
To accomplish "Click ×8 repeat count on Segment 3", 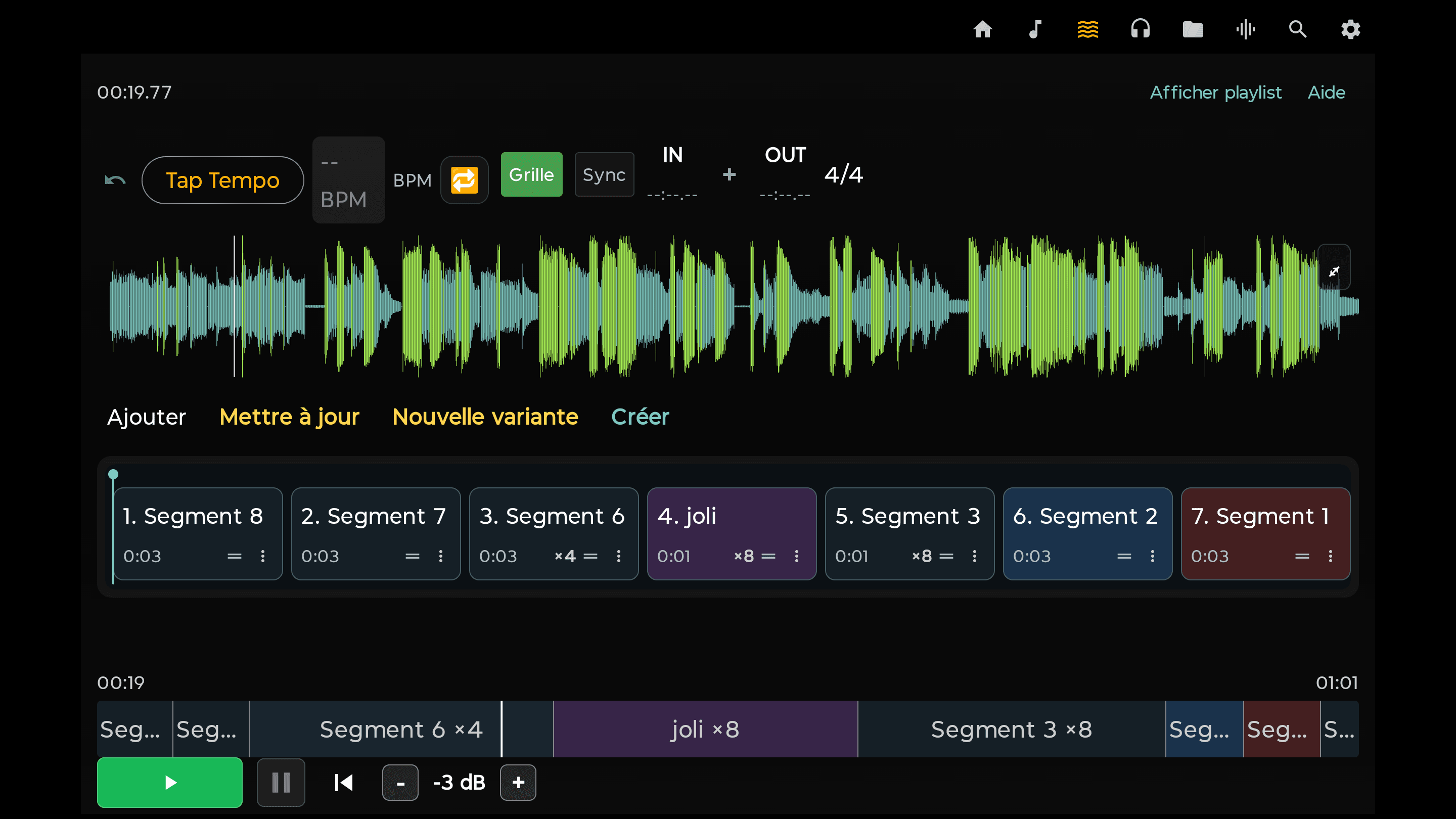I will click(922, 556).
